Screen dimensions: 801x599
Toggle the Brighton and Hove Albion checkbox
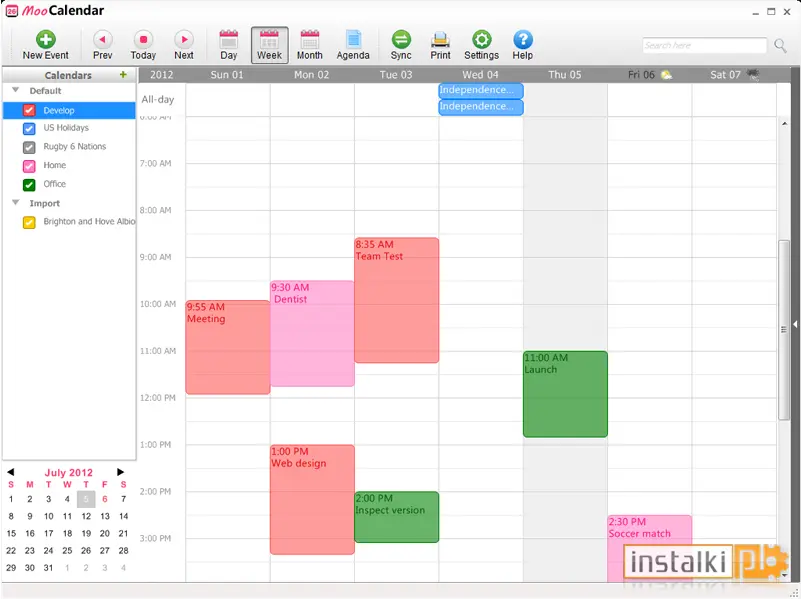coord(29,222)
